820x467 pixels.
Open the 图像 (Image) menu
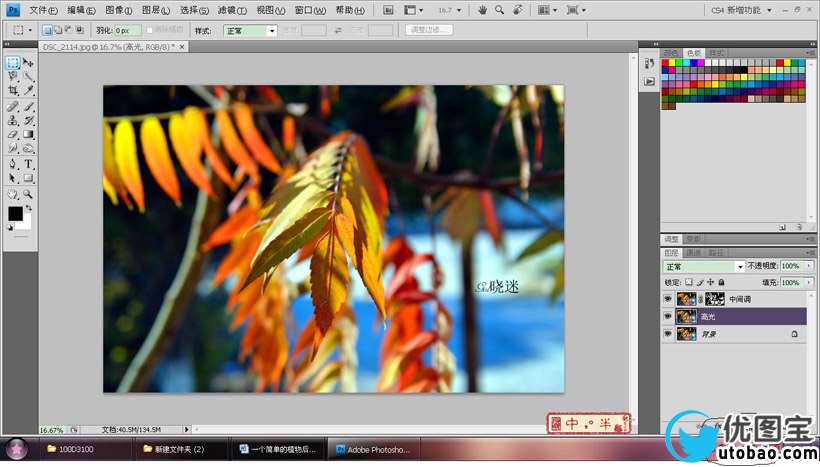(118, 10)
